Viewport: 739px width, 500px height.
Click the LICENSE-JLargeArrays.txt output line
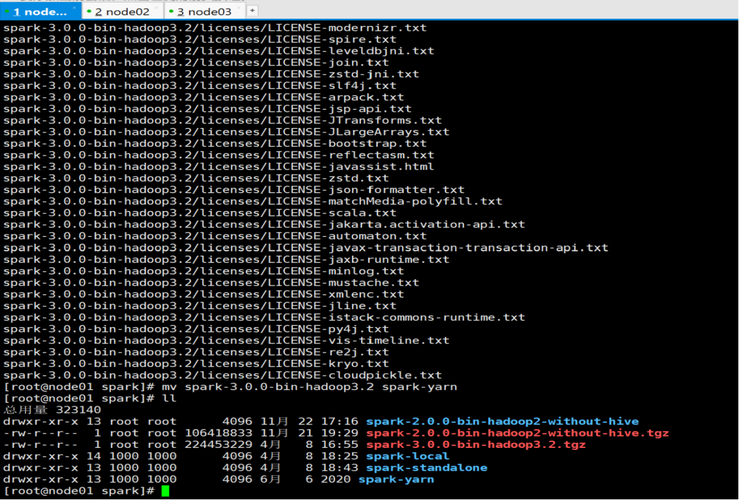[x=226, y=132]
